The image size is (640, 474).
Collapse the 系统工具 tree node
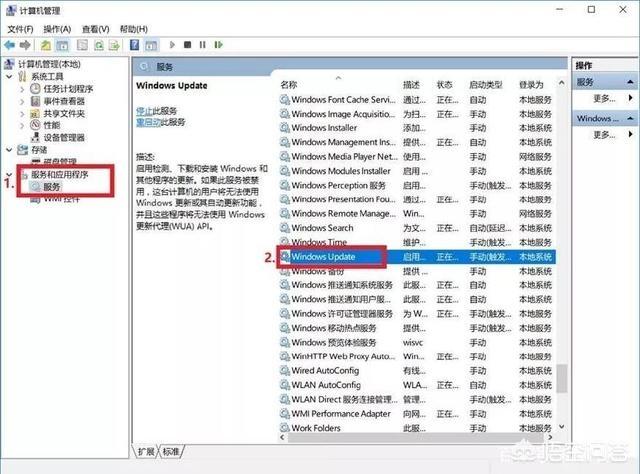click(9, 76)
